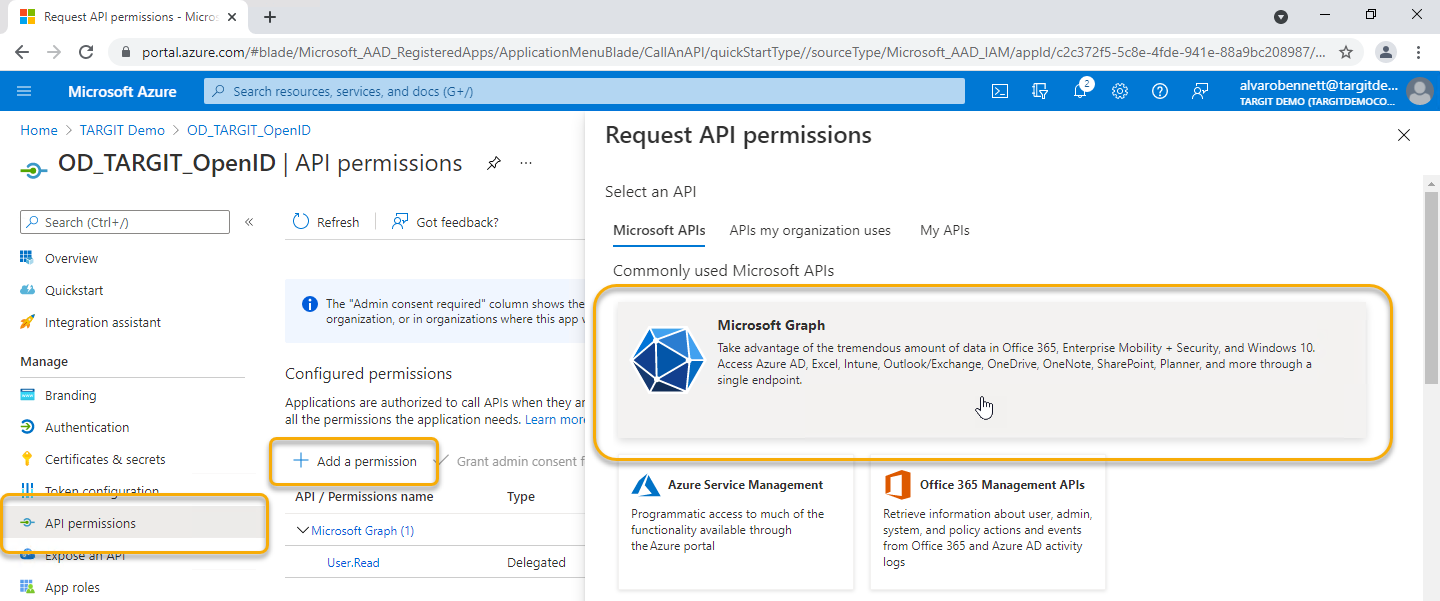Click Add a permission
The image size is (1440, 601).
pyautogui.click(x=354, y=461)
